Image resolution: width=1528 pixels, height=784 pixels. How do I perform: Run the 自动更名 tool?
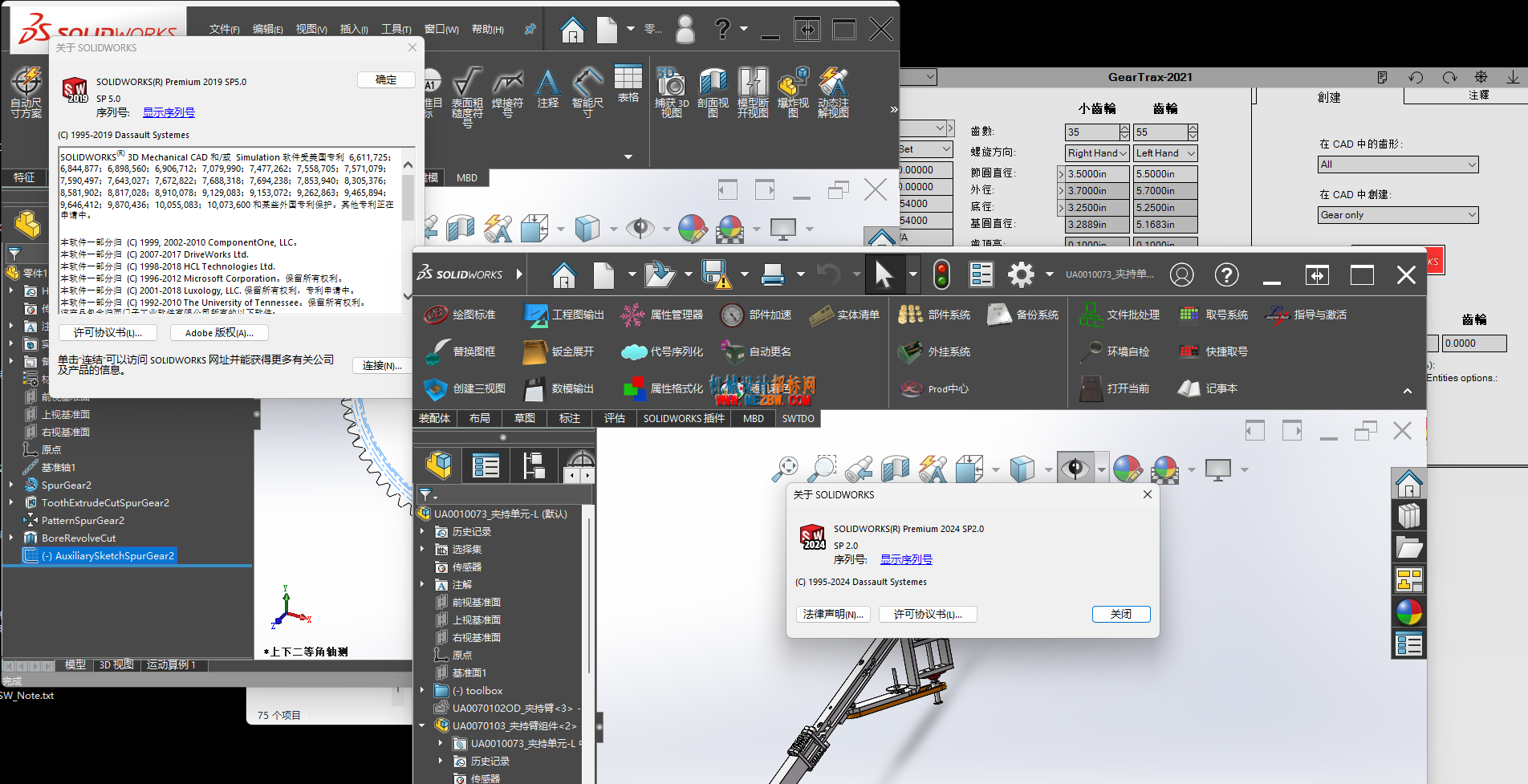point(756,351)
